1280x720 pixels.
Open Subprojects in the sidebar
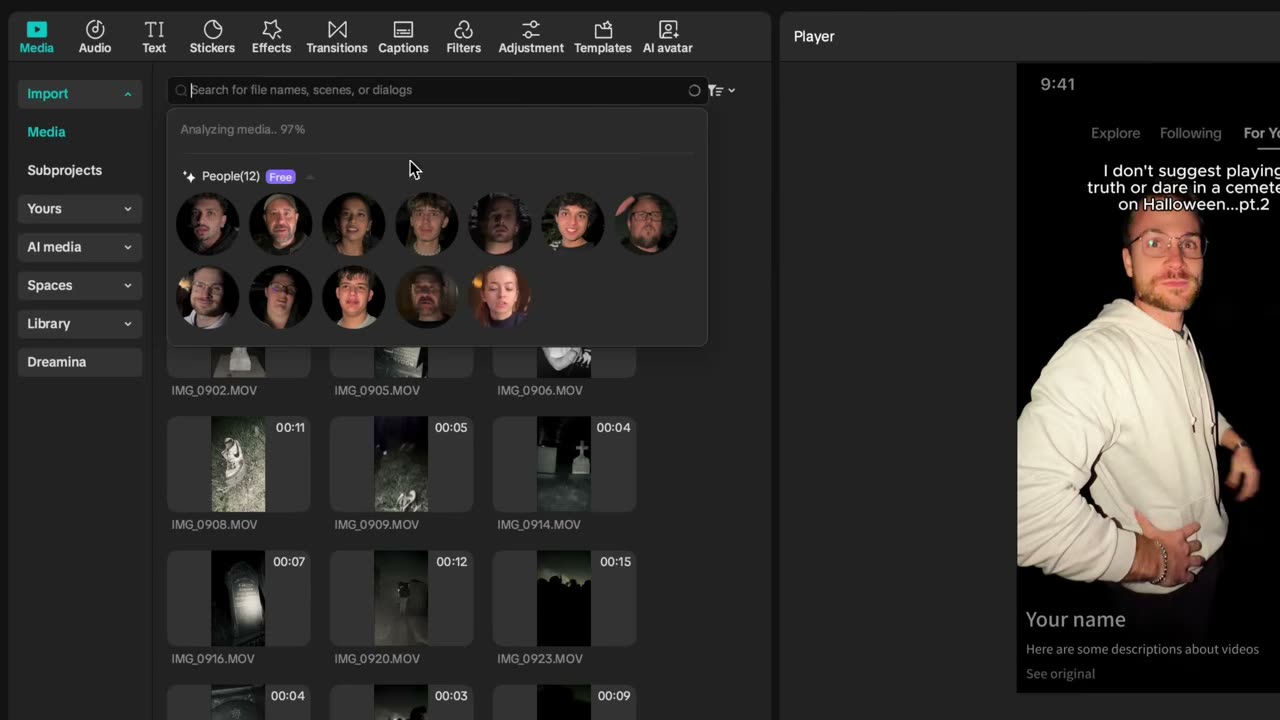65,170
